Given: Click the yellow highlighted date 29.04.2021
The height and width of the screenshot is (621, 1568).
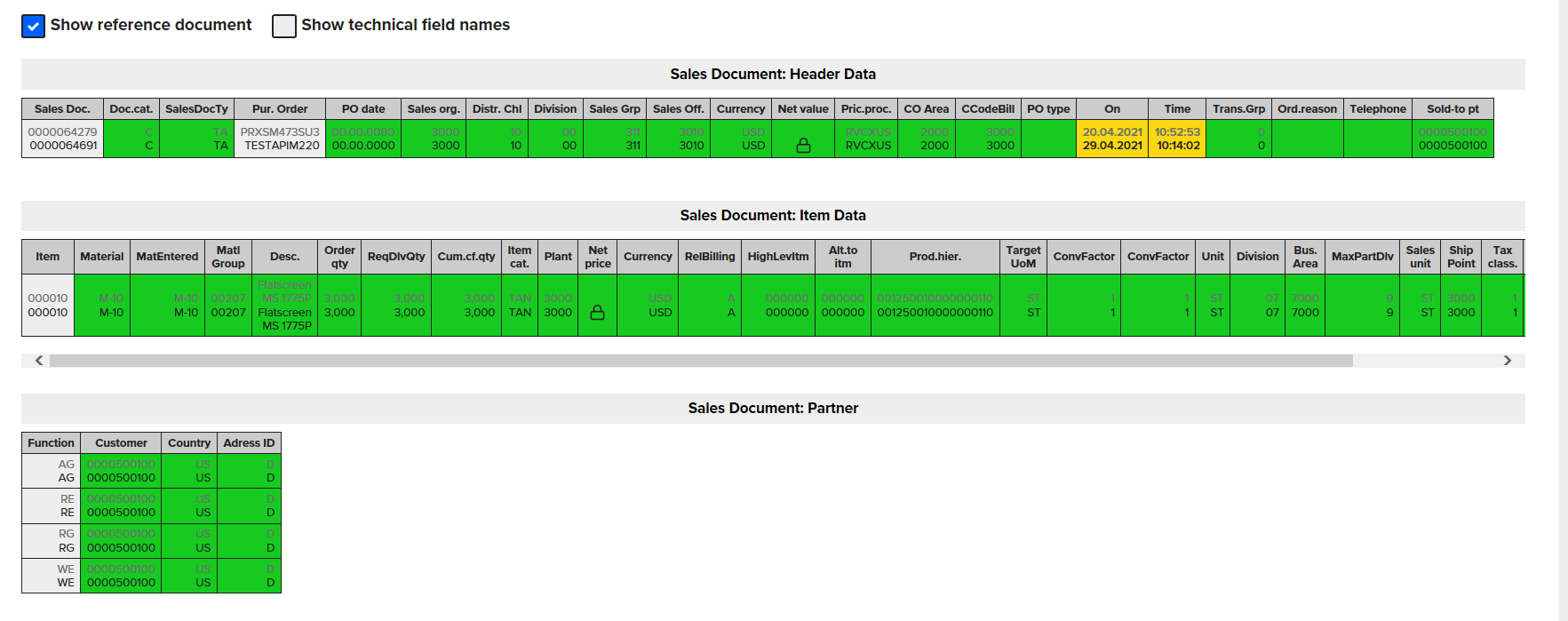Looking at the screenshot, I should [1112, 146].
